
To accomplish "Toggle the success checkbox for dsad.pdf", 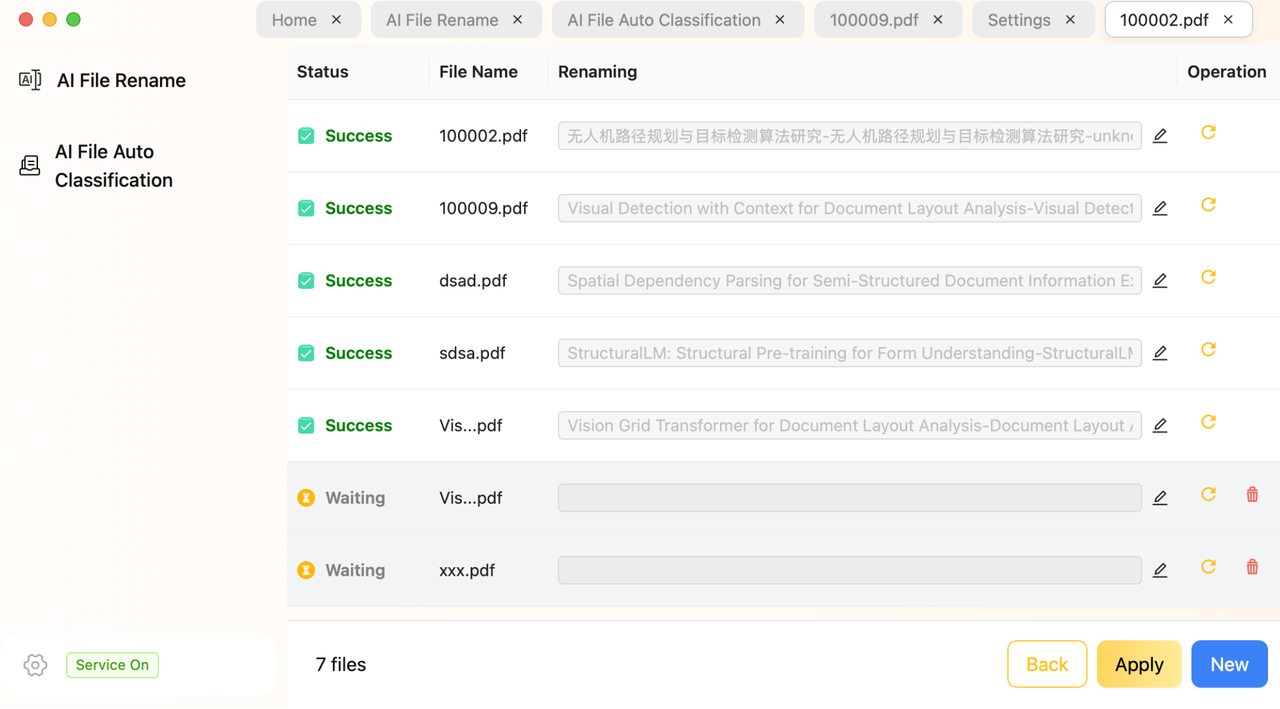I will (x=306, y=281).
